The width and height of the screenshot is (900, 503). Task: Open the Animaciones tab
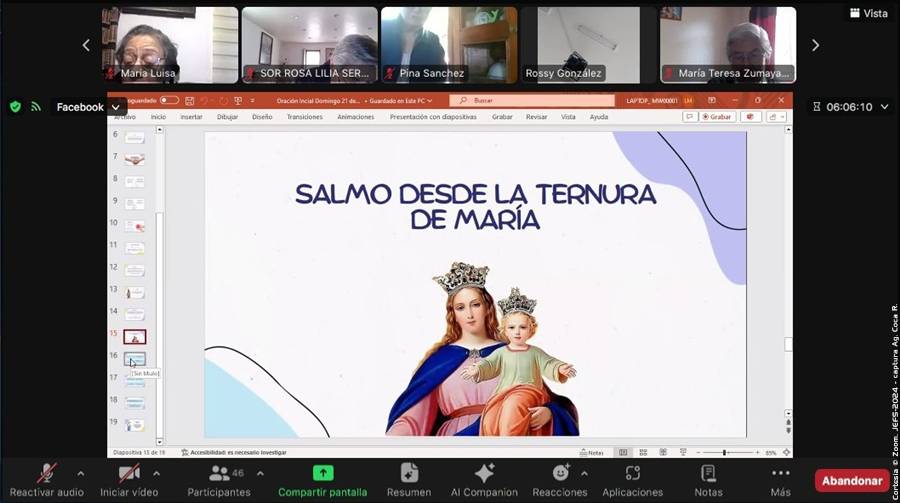click(356, 117)
